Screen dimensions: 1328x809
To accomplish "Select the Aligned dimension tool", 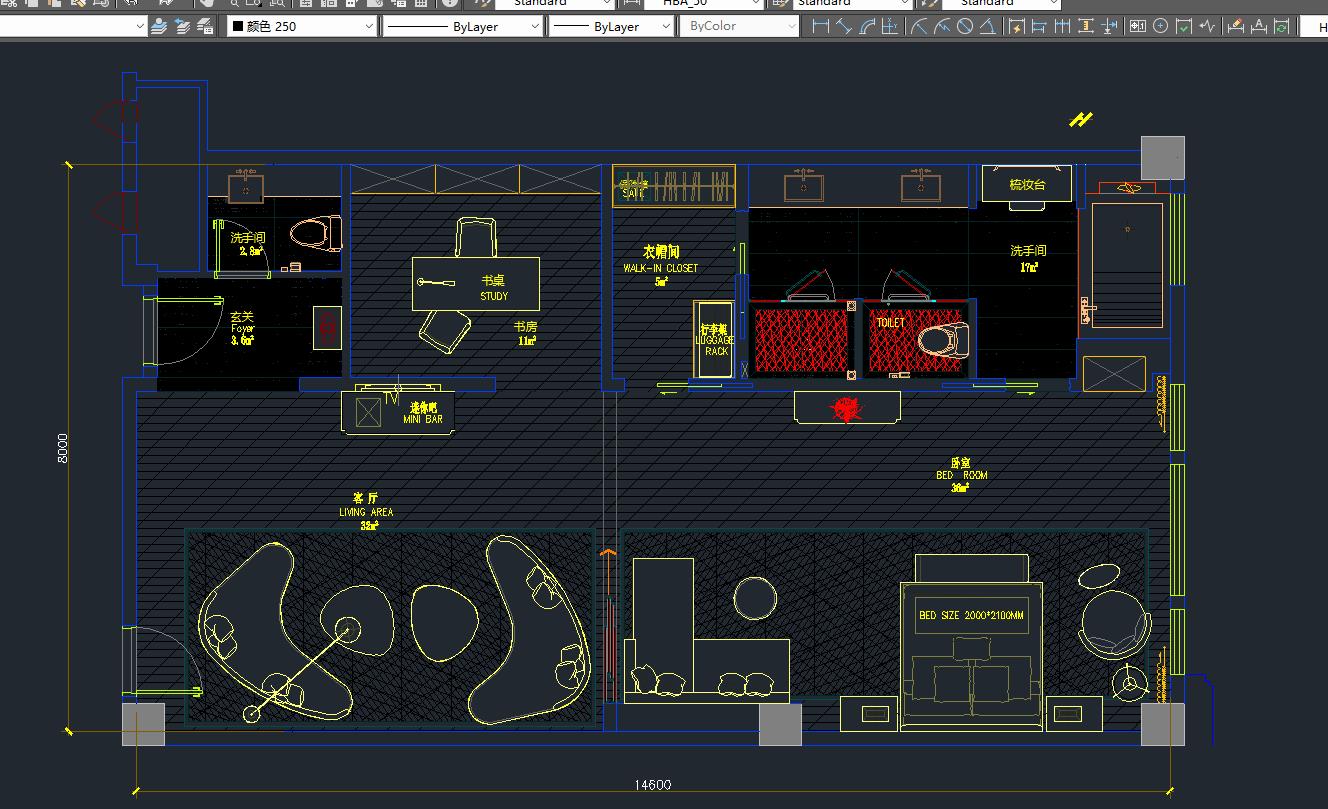I will (844, 27).
